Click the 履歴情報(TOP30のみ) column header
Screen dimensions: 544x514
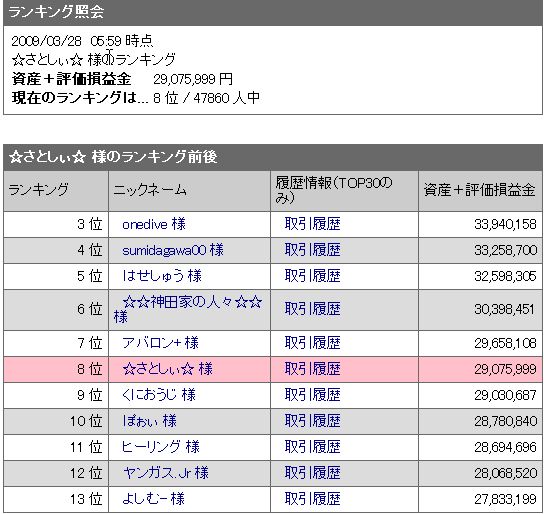point(345,191)
